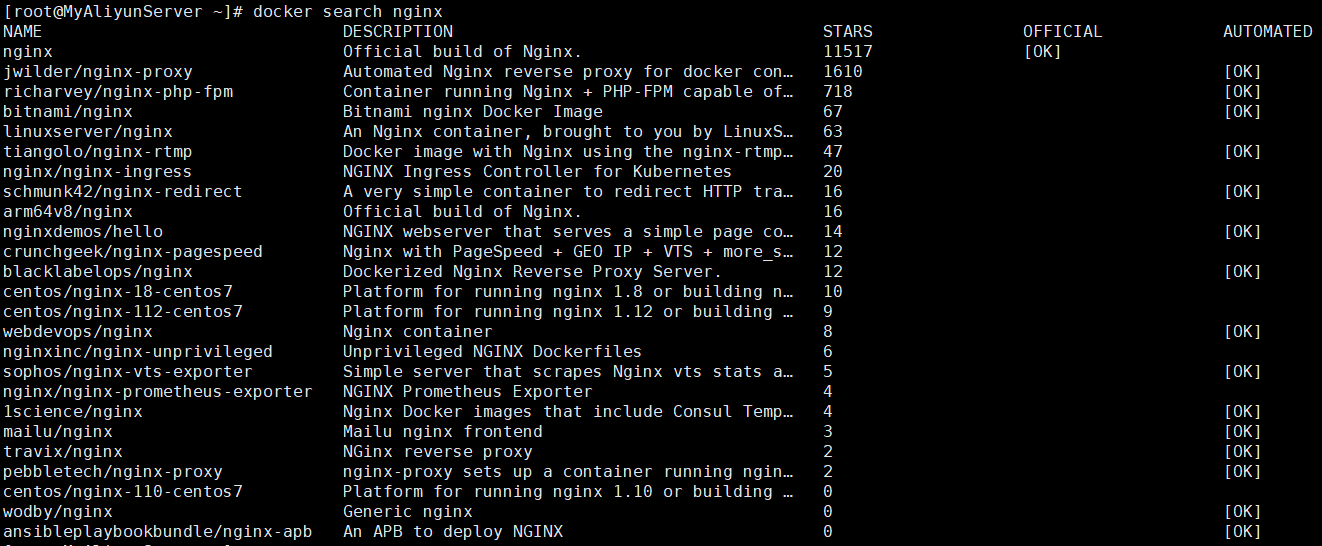The image size is (1322, 546).
Task: Select the travix/nginx image name
Action: click(63, 451)
